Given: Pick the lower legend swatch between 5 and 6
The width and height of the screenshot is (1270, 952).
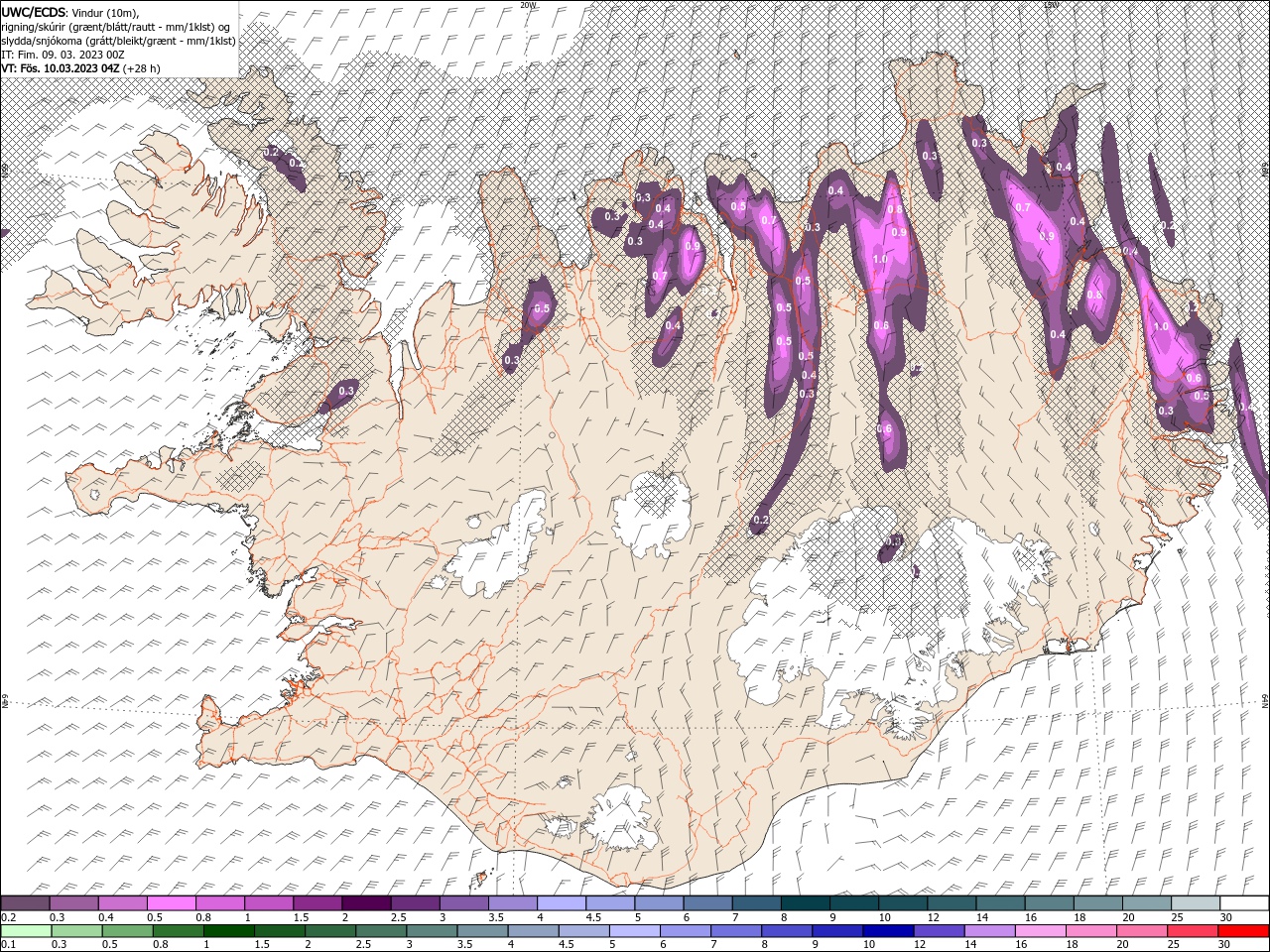Looking at the screenshot, I should coord(635,931).
